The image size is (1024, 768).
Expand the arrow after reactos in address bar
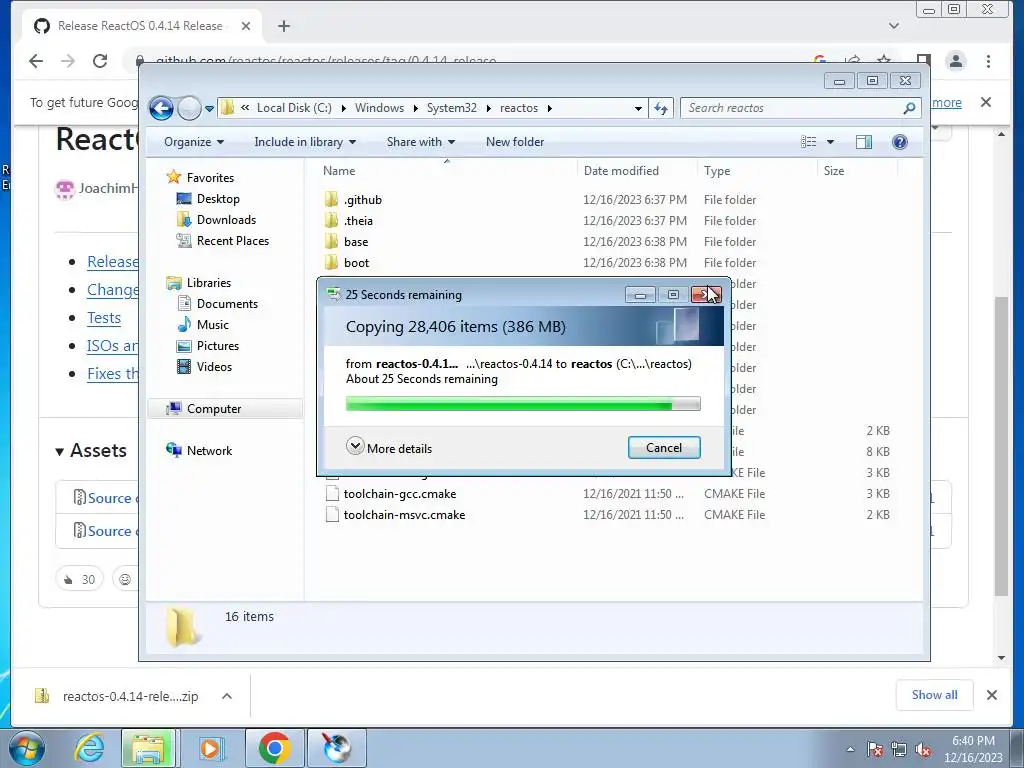(549, 108)
